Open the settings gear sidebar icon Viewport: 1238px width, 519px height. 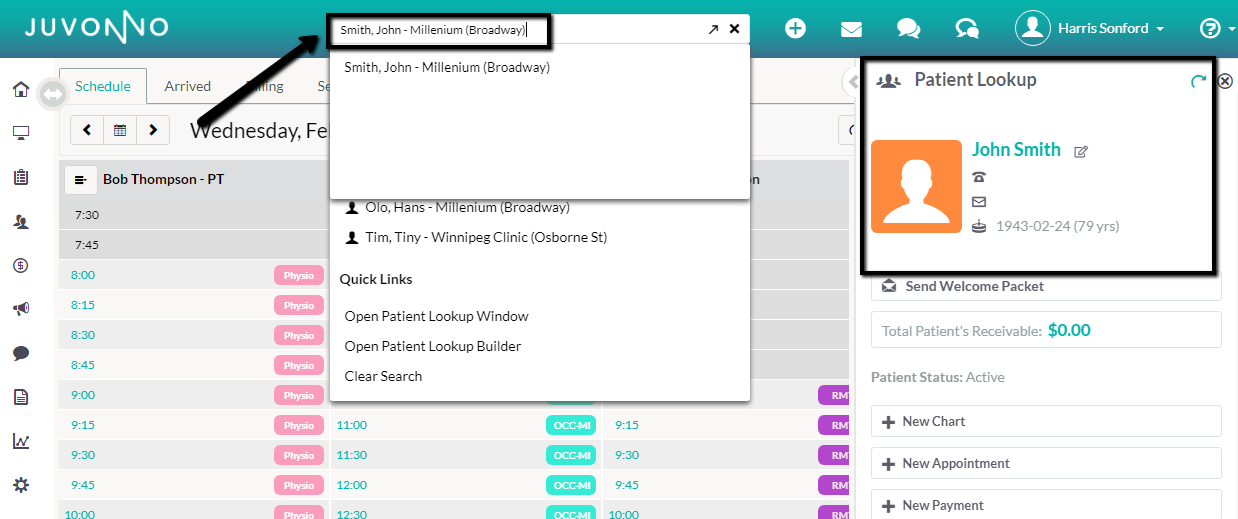pos(20,485)
